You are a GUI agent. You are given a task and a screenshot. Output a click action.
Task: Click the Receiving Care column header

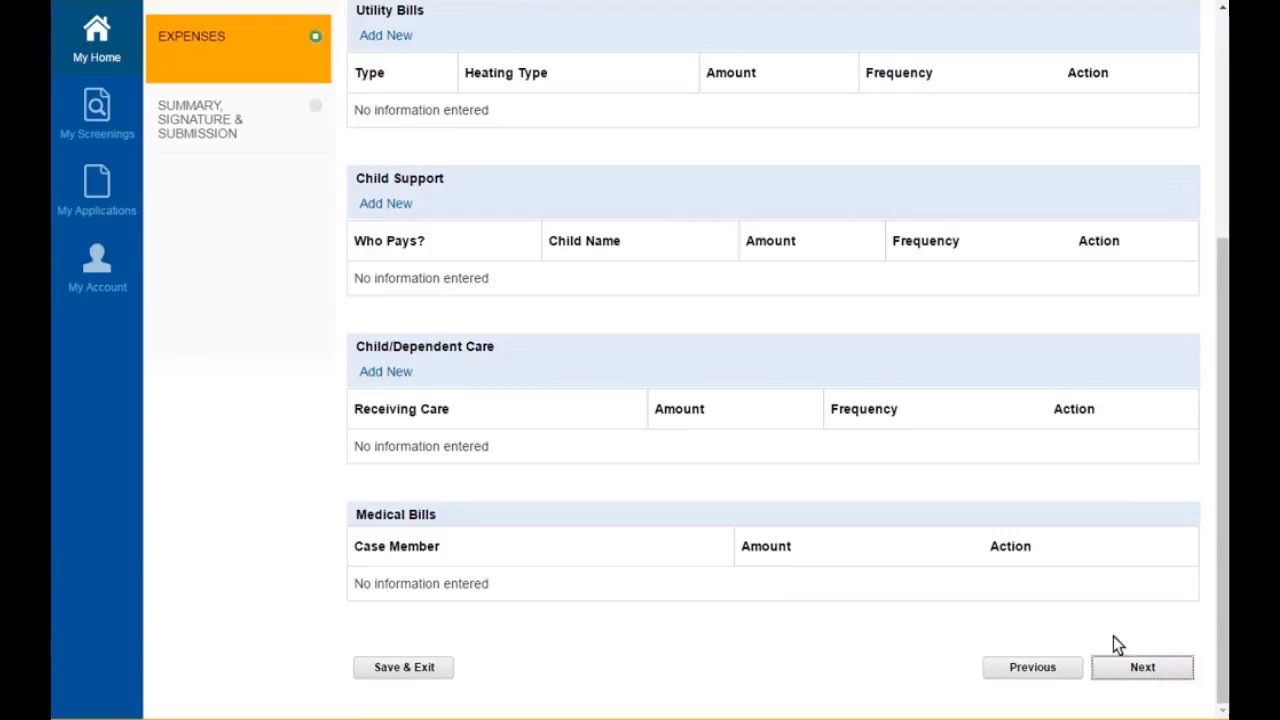pos(401,409)
